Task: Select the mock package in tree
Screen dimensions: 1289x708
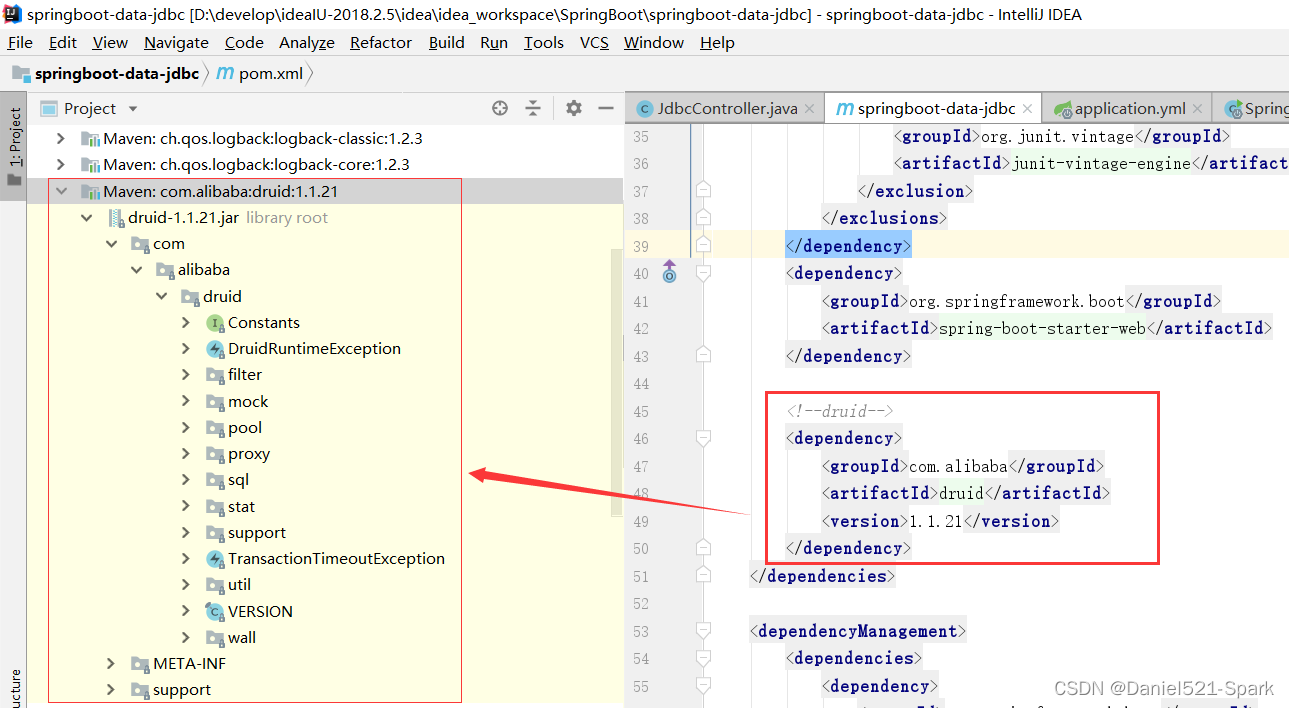Action: click(248, 402)
